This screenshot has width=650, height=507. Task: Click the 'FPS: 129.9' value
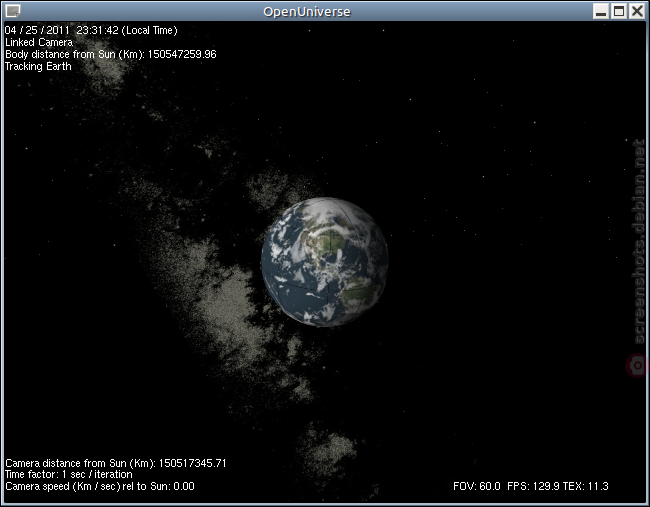(x=533, y=486)
